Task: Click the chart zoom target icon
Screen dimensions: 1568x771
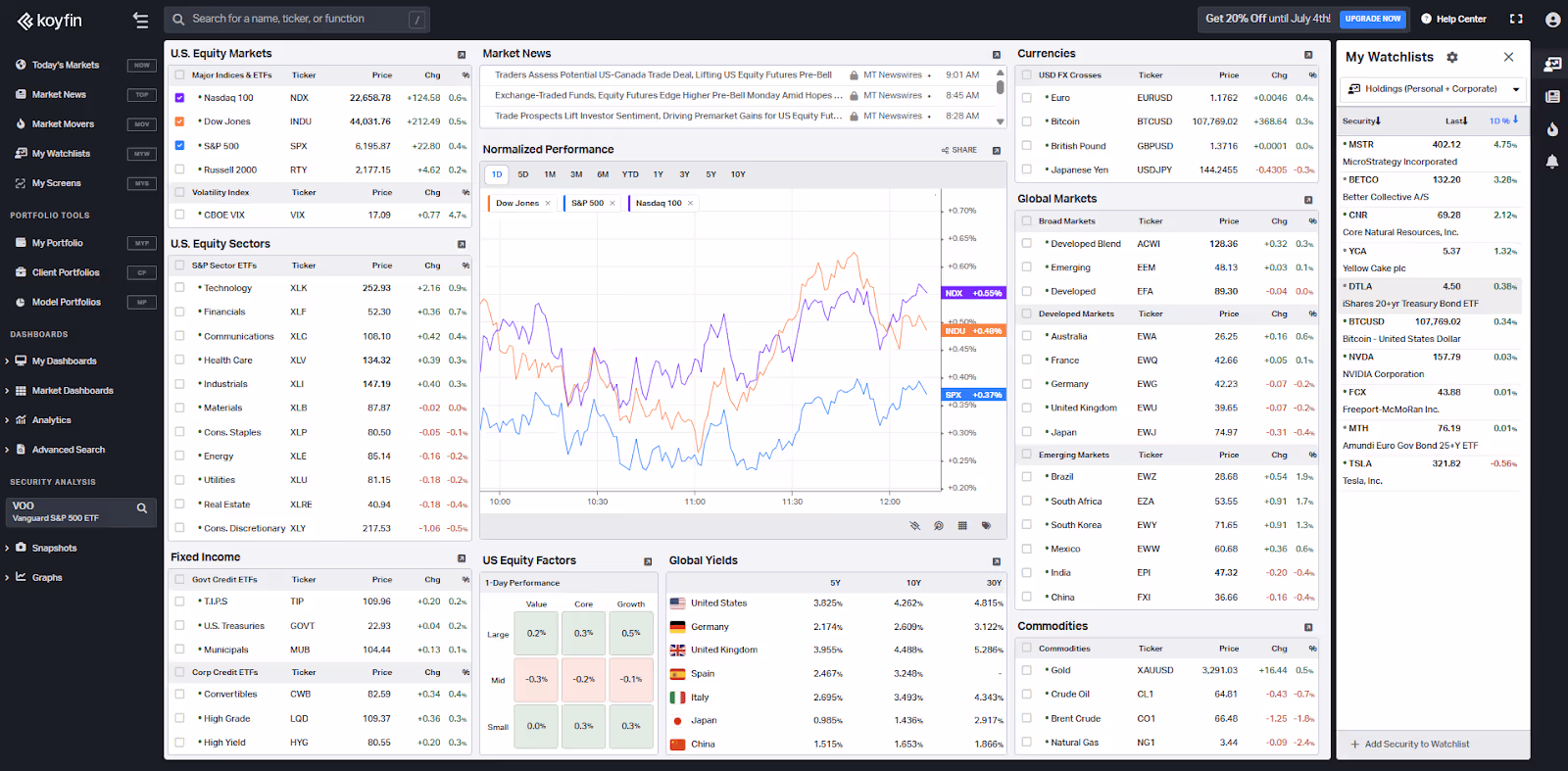Action: point(939,526)
